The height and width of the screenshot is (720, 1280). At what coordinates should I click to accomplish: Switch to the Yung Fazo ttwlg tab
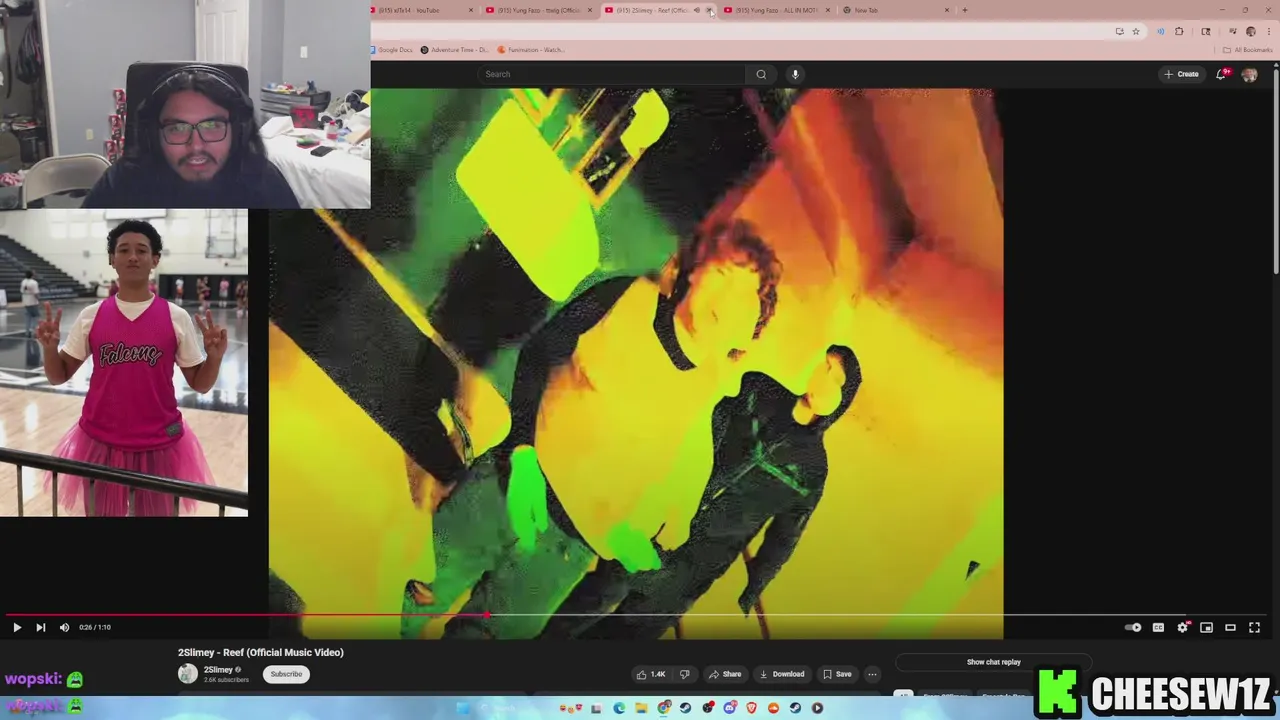pos(538,10)
